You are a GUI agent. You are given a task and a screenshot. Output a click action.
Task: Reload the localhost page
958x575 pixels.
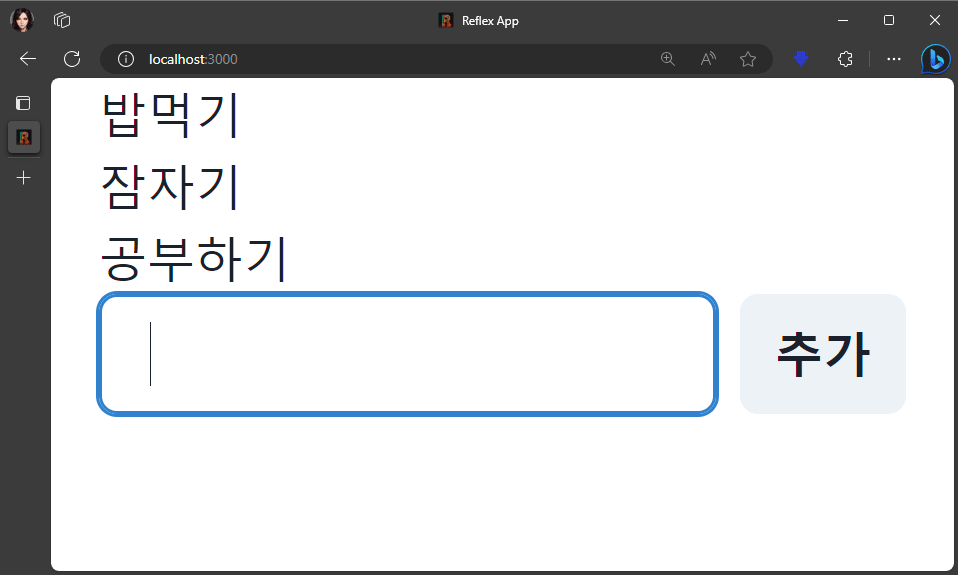[x=72, y=59]
